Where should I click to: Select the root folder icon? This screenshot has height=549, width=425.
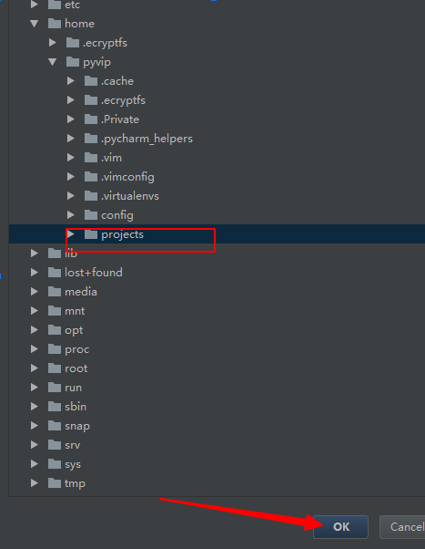coord(54,368)
